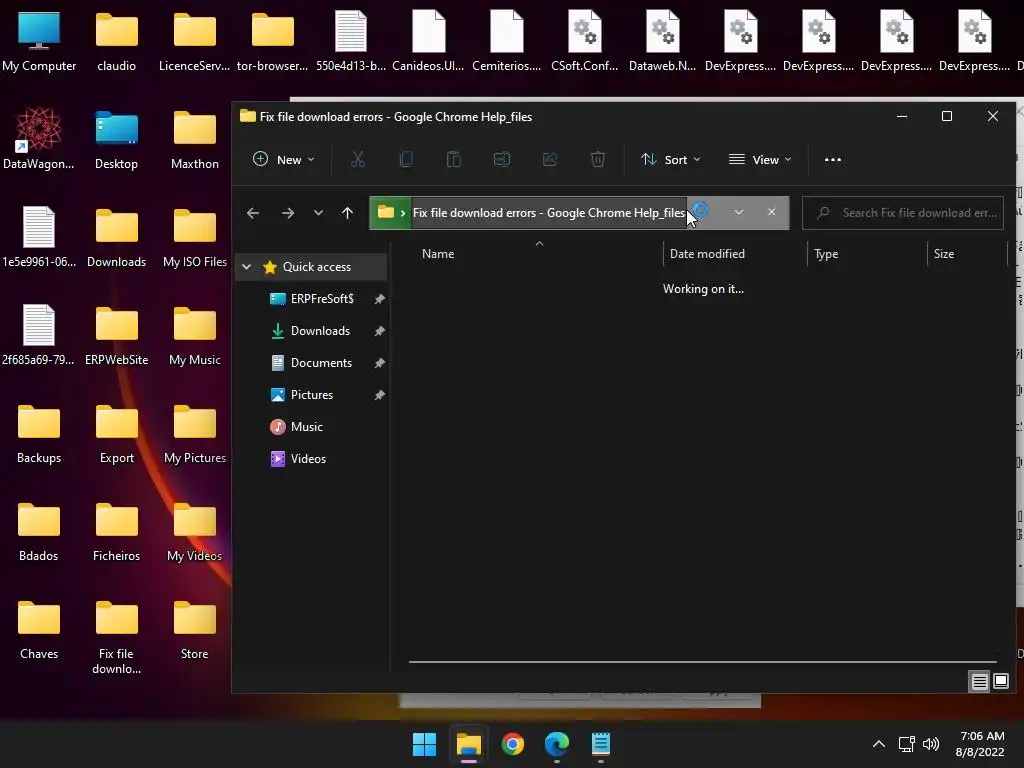The image size is (1024, 768).
Task: Select the tor-browser desktop folder
Action: click(x=272, y=41)
